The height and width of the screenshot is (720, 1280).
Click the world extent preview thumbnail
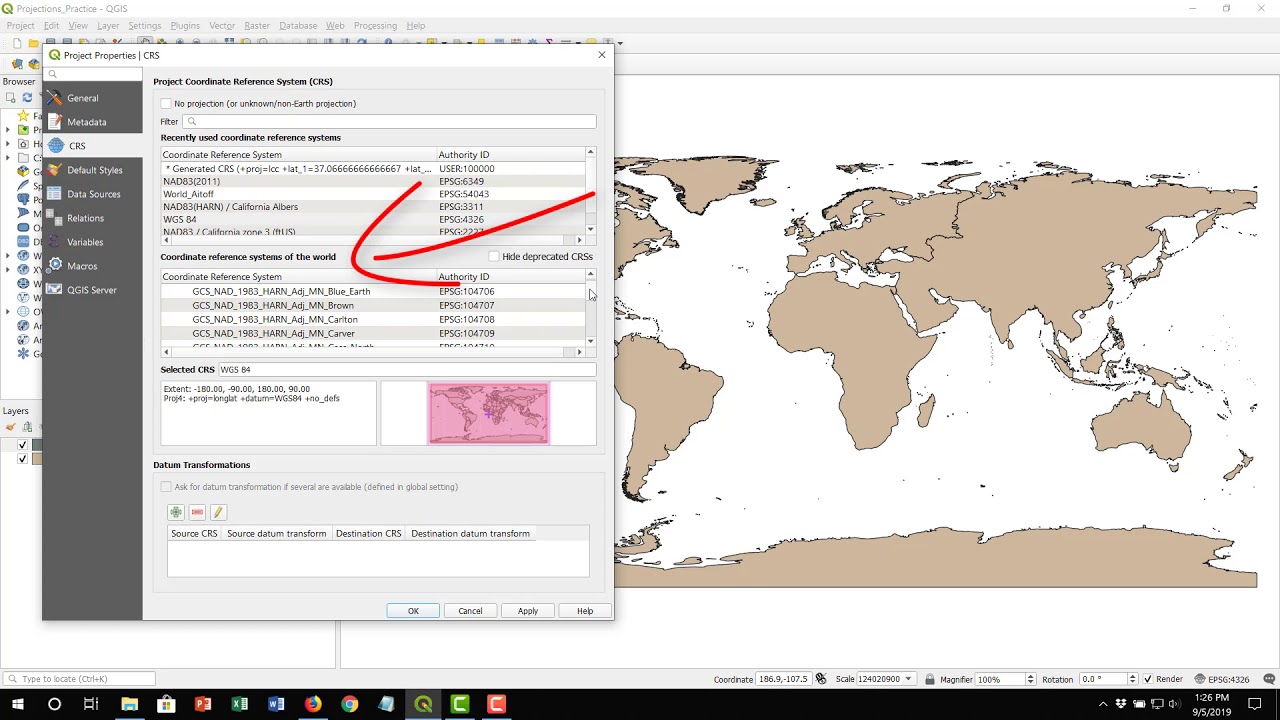[489, 413]
